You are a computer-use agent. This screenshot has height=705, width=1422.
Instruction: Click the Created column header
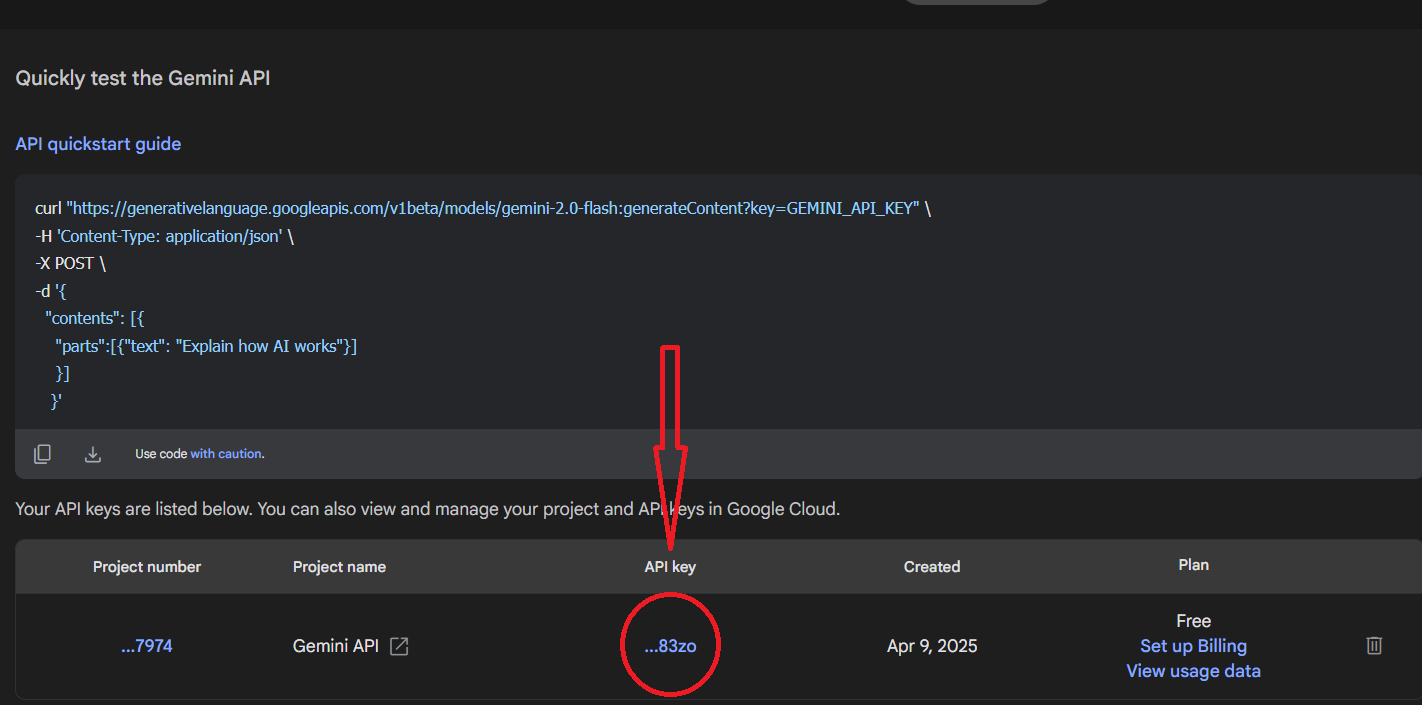(x=932, y=567)
